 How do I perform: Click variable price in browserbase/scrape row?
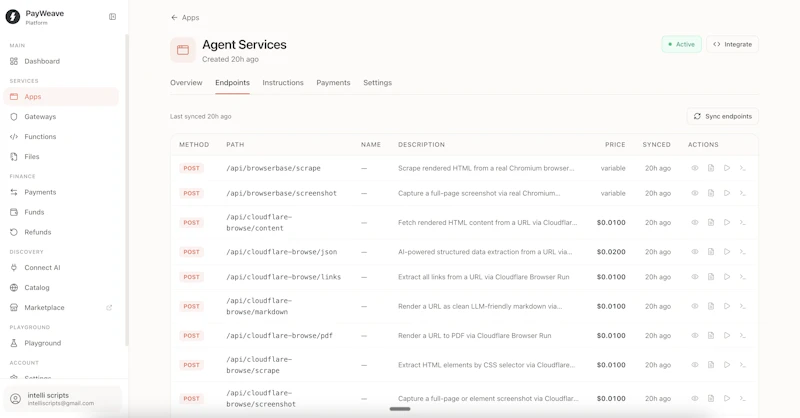613,168
